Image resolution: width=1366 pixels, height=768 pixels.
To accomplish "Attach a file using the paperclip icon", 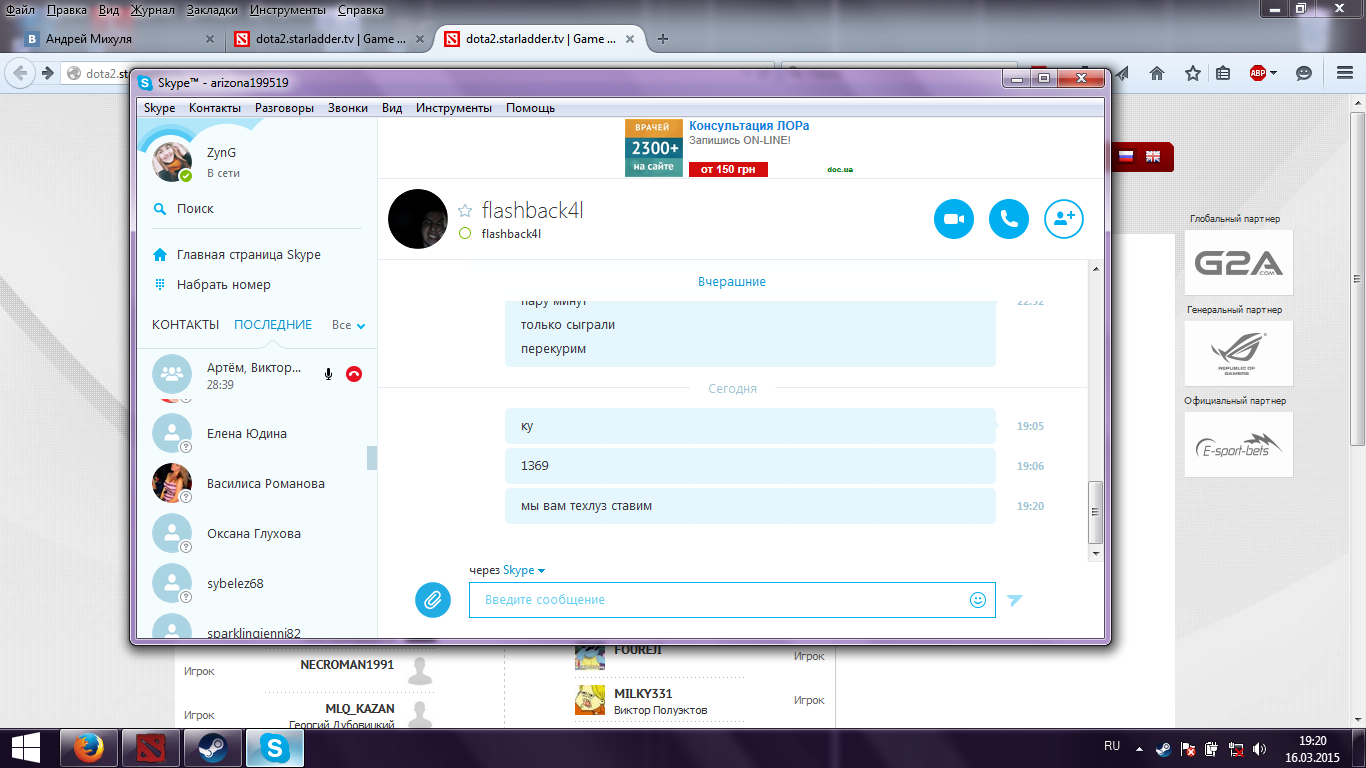I will coord(433,600).
